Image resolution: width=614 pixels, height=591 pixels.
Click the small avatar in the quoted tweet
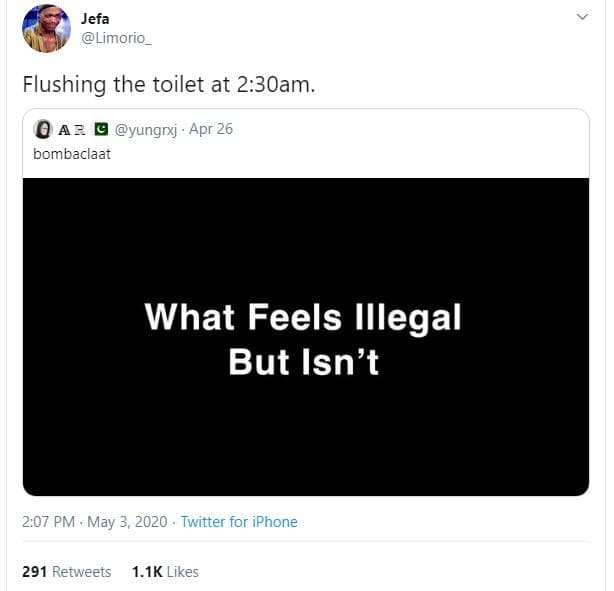43,129
